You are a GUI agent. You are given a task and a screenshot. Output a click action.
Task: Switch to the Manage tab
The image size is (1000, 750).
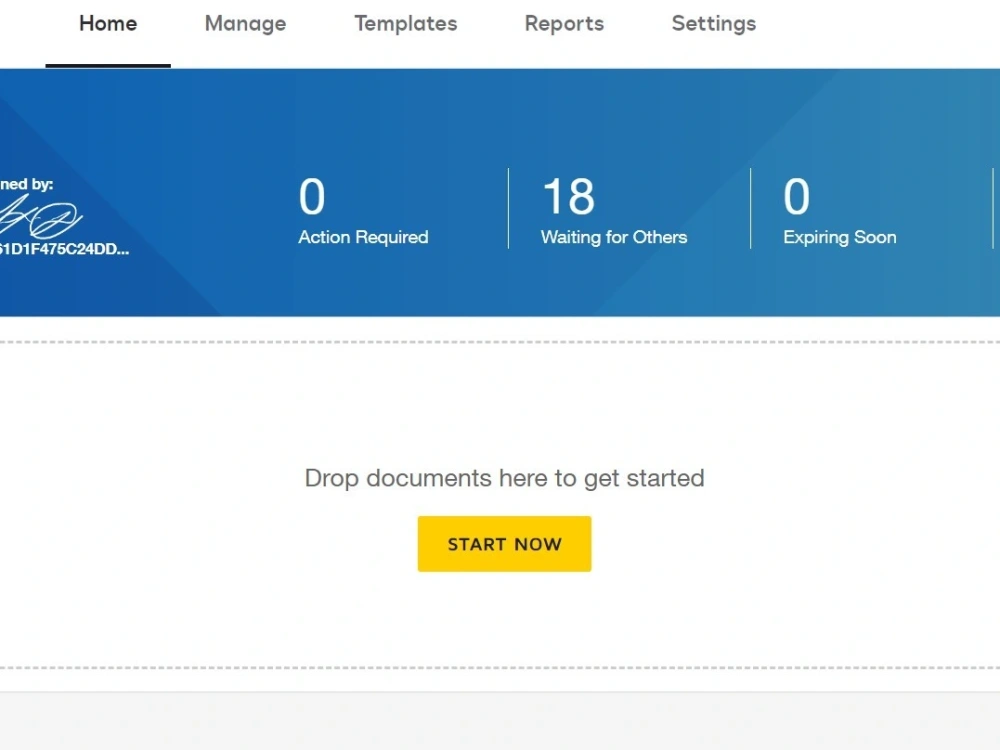(246, 24)
